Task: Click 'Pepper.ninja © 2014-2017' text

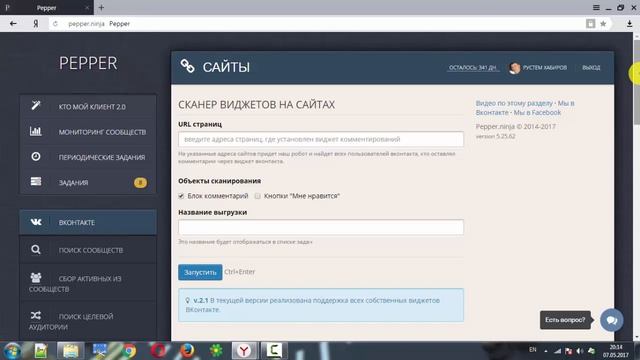Action: 516,127
